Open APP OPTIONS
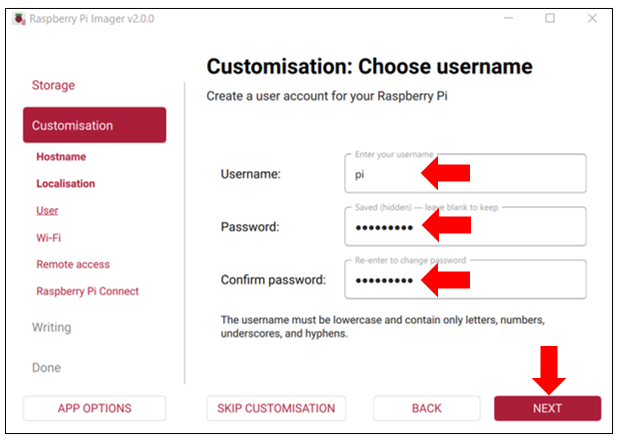This screenshot has height=442, width=618. click(95, 408)
